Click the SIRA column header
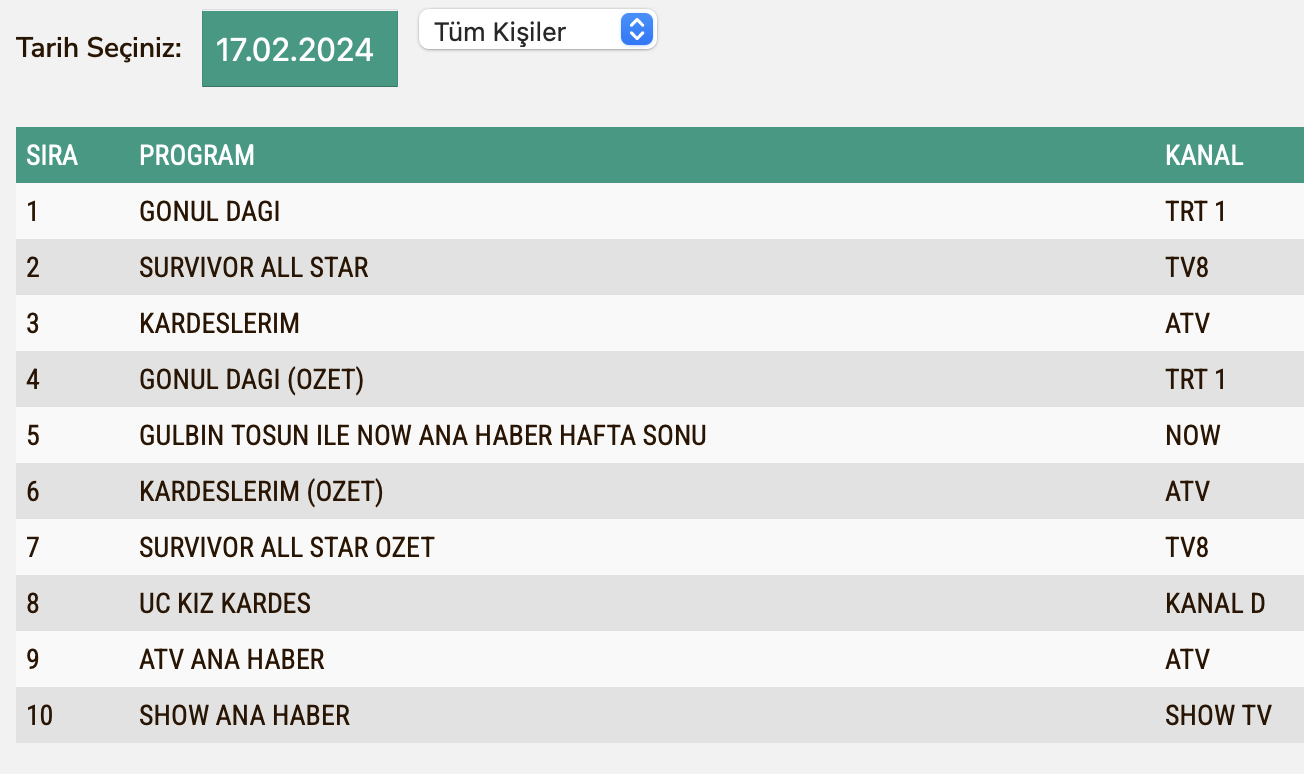 pyautogui.click(x=52, y=155)
